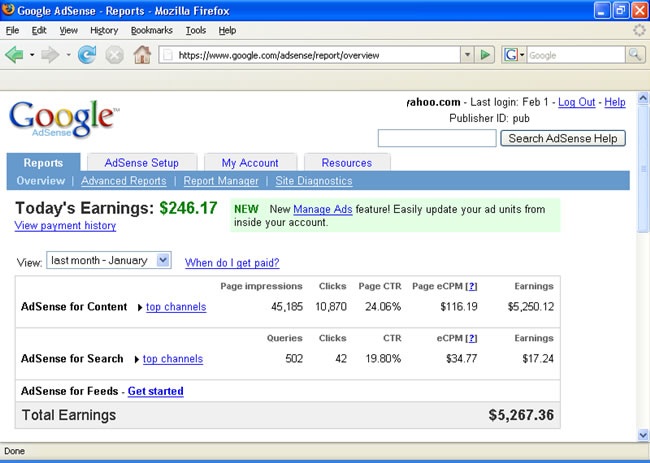Open the View menu
The width and height of the screenshot is (650, 463).
point(68,30)
